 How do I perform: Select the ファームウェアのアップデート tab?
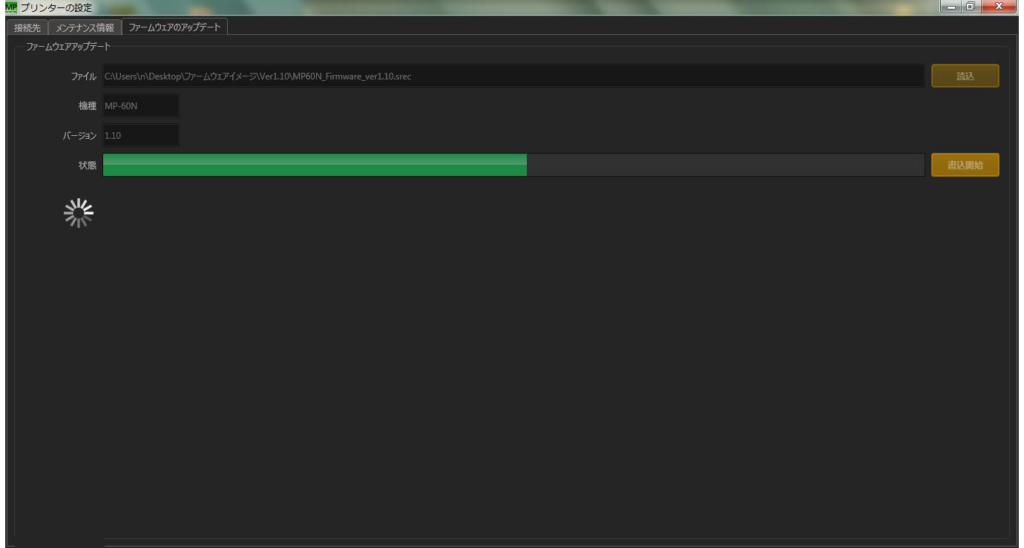click(x=174, y=27)
